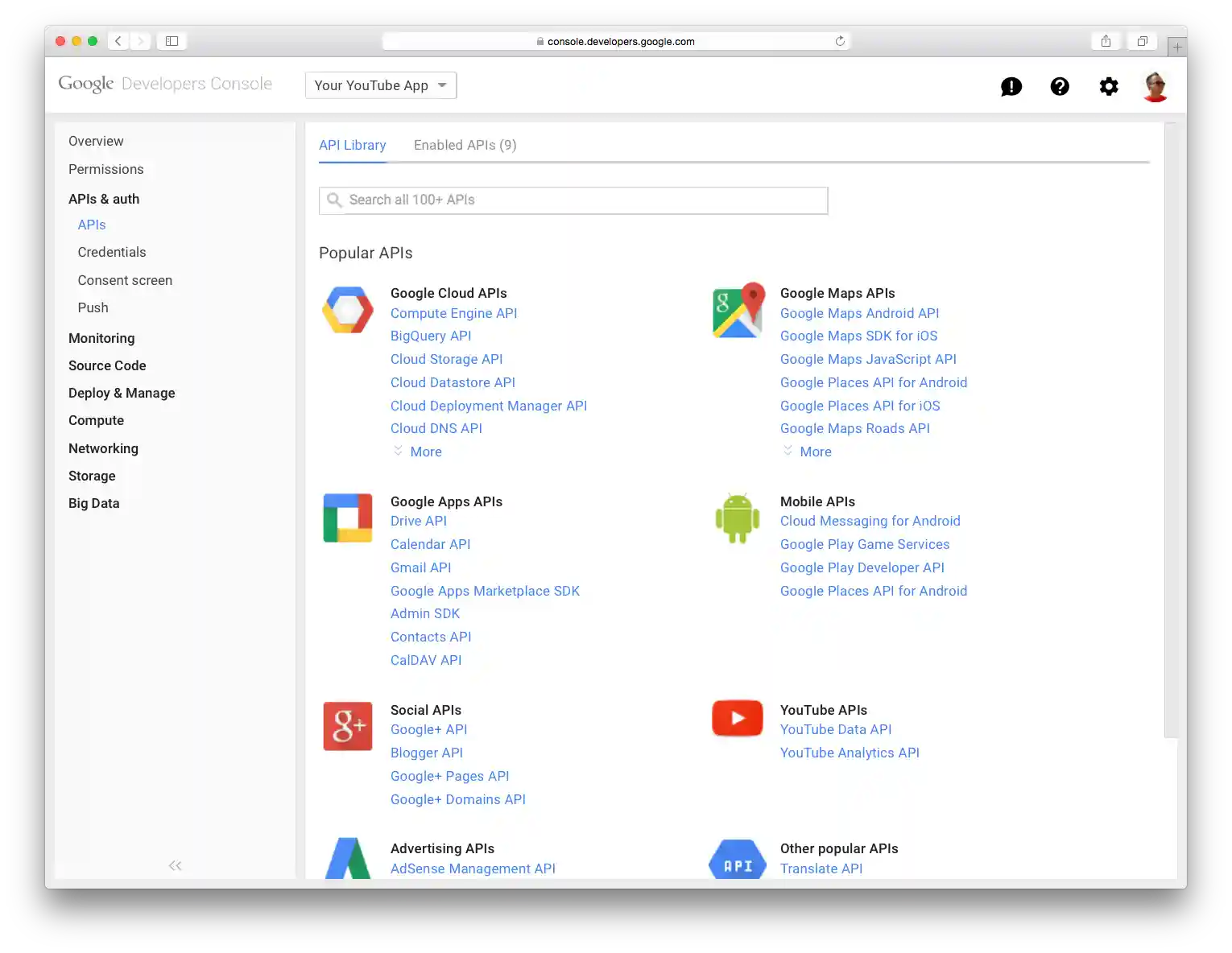
Task: Open the Compute Engine API link
Action: 454,313
